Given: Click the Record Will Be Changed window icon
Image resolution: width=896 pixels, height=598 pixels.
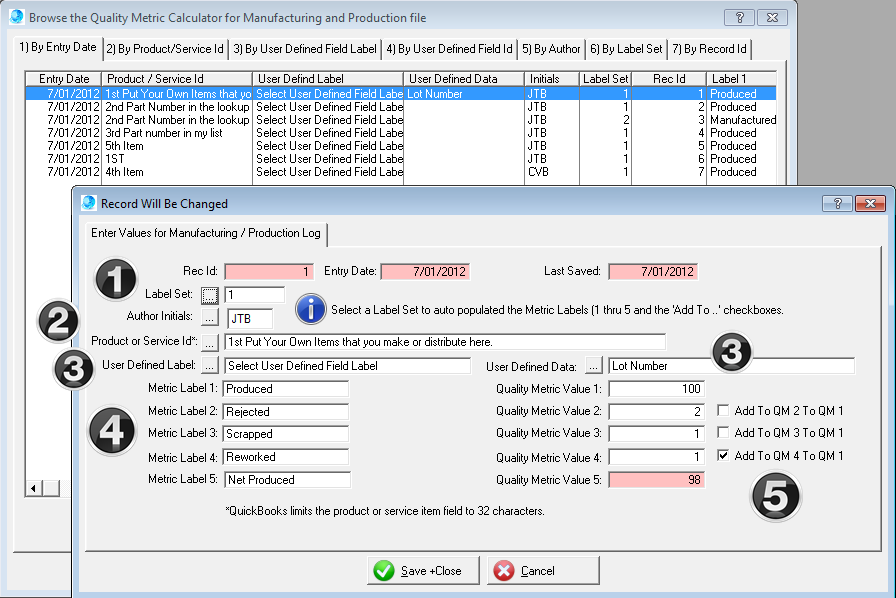Looking at the screenshot, I should 88,203.
